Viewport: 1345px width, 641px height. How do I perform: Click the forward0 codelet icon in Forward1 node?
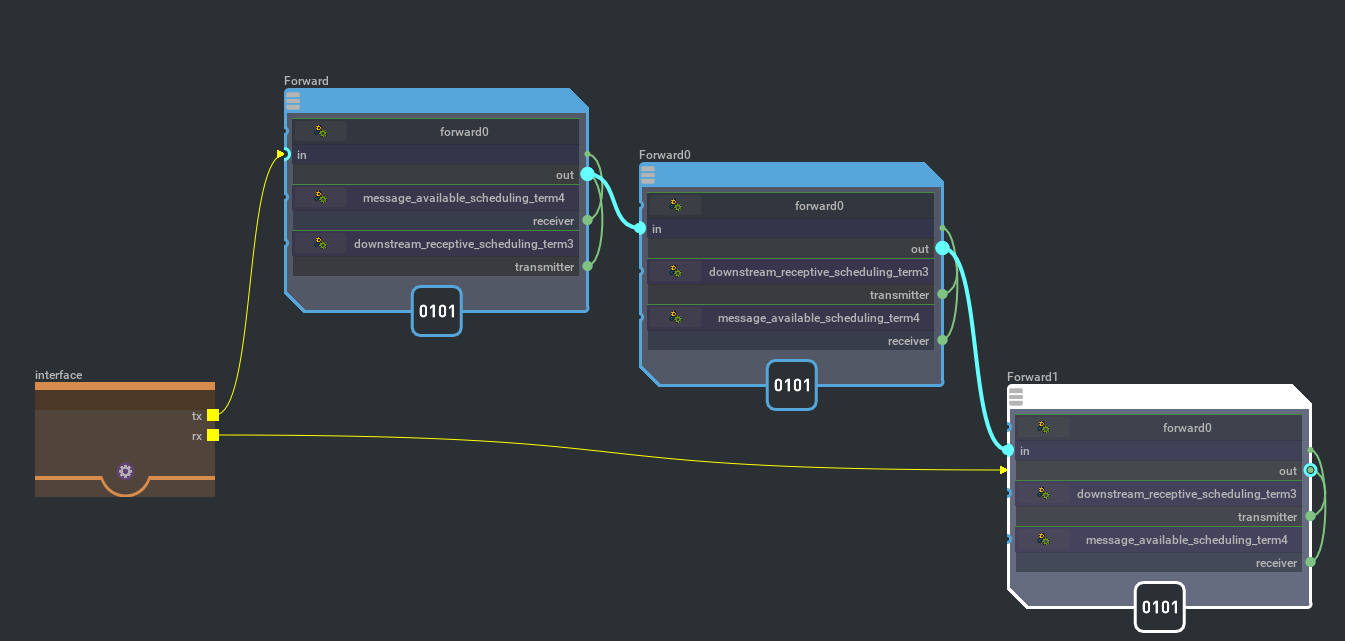tap(1043, 427)
